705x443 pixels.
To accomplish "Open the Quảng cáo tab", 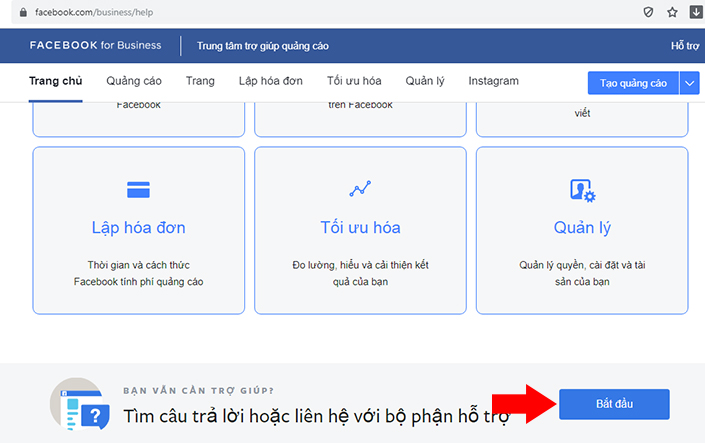I will click(x=134, y=81).
